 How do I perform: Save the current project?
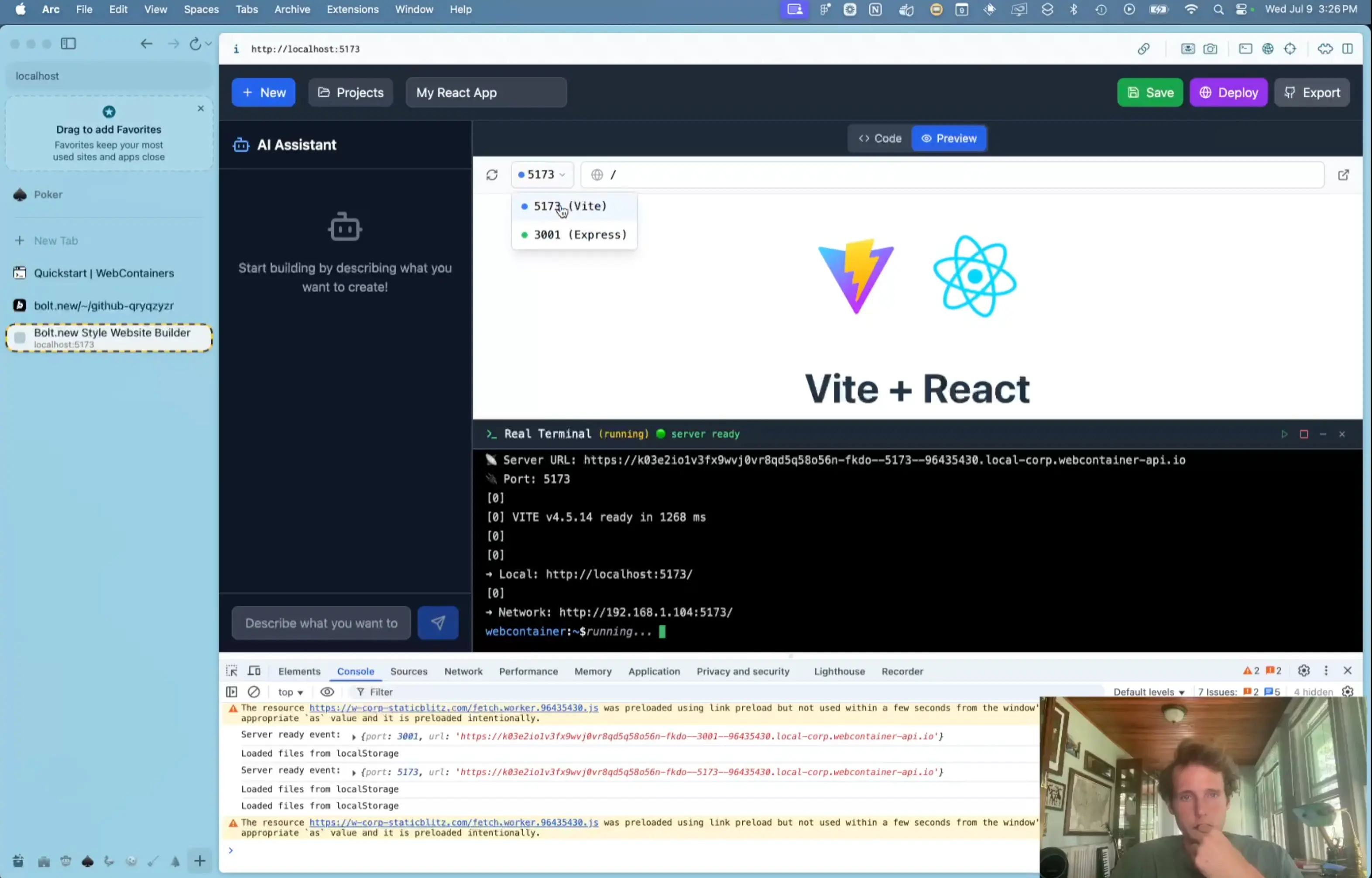pyautogui.click(x=1150, y=93)
